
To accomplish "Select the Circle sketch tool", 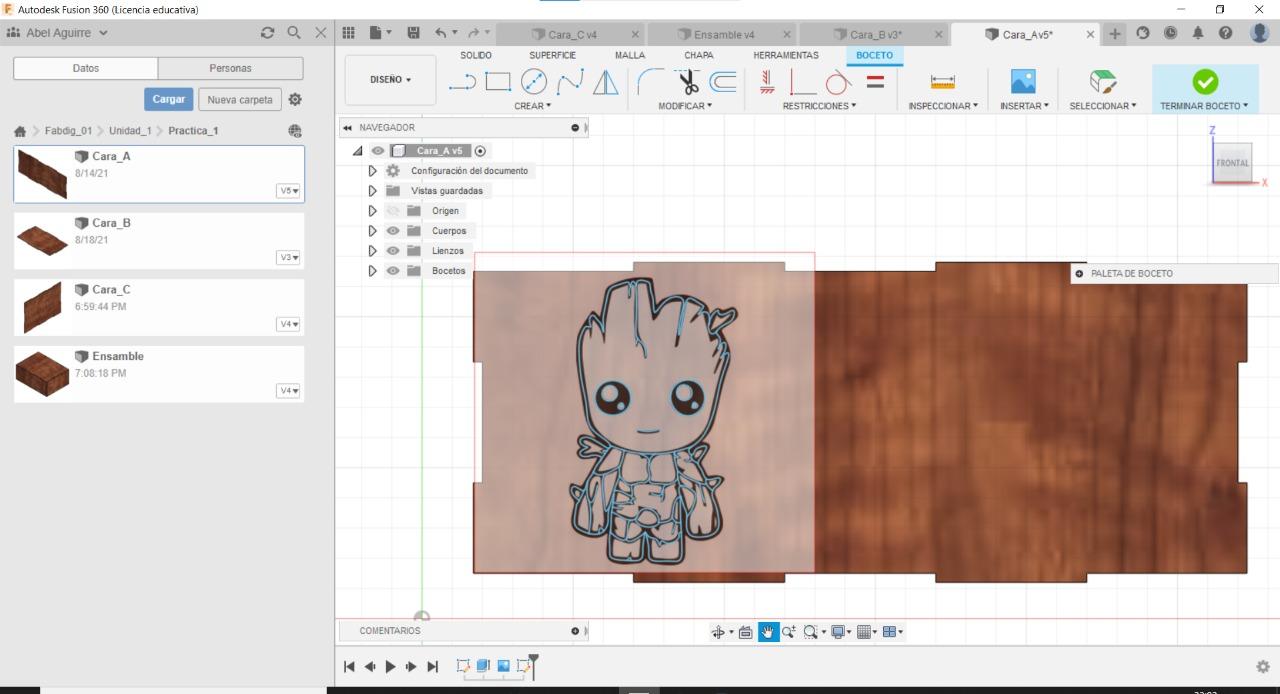I will coord(534,82).
